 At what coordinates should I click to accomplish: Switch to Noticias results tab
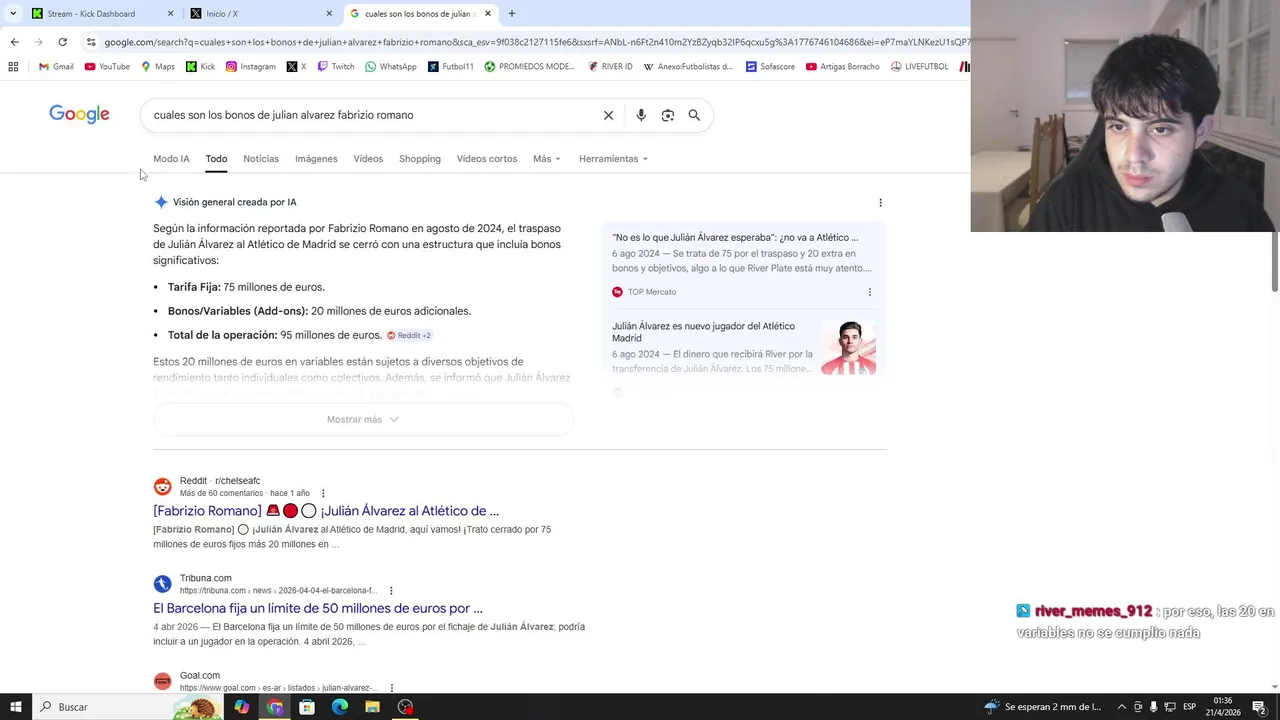point(261,159)
